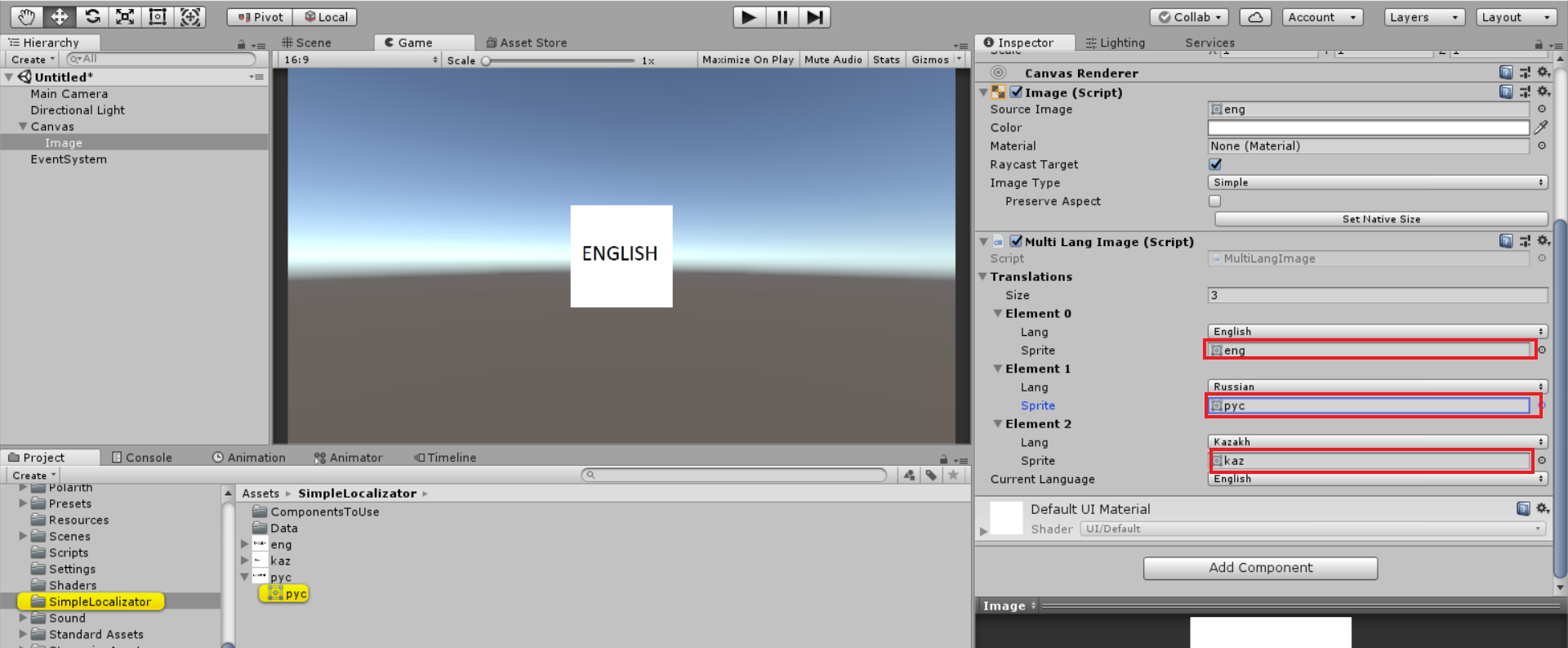Toggle the Image (Script) component checkbox

[1016, 92]
